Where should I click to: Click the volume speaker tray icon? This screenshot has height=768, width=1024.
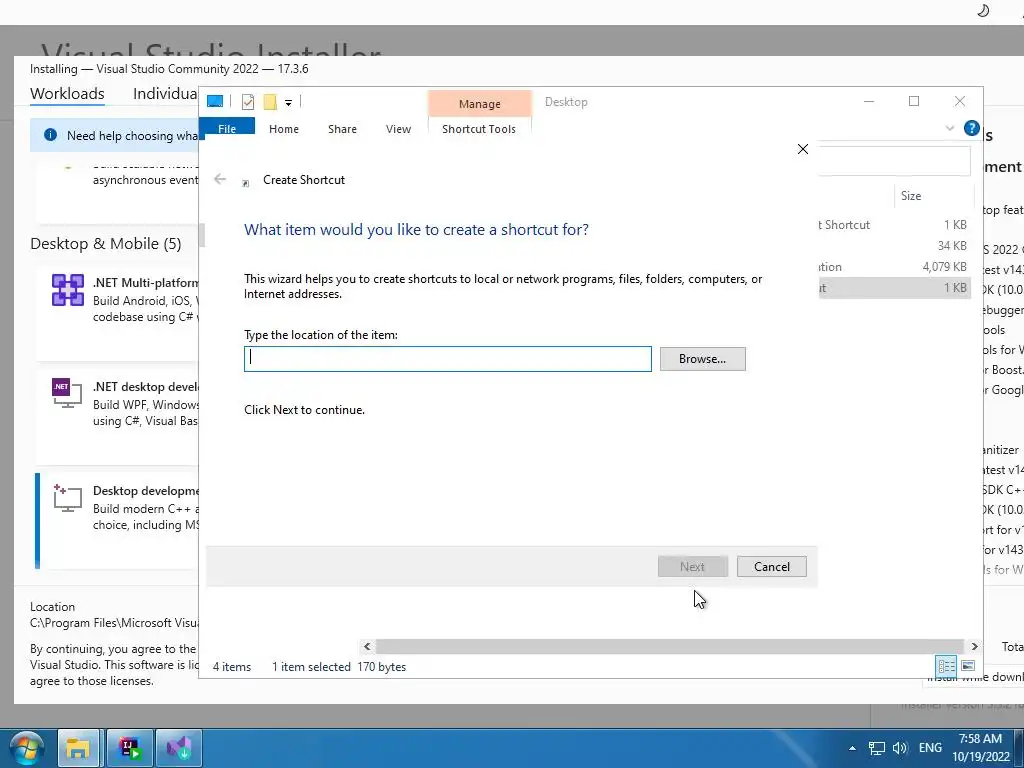point(900,748)
